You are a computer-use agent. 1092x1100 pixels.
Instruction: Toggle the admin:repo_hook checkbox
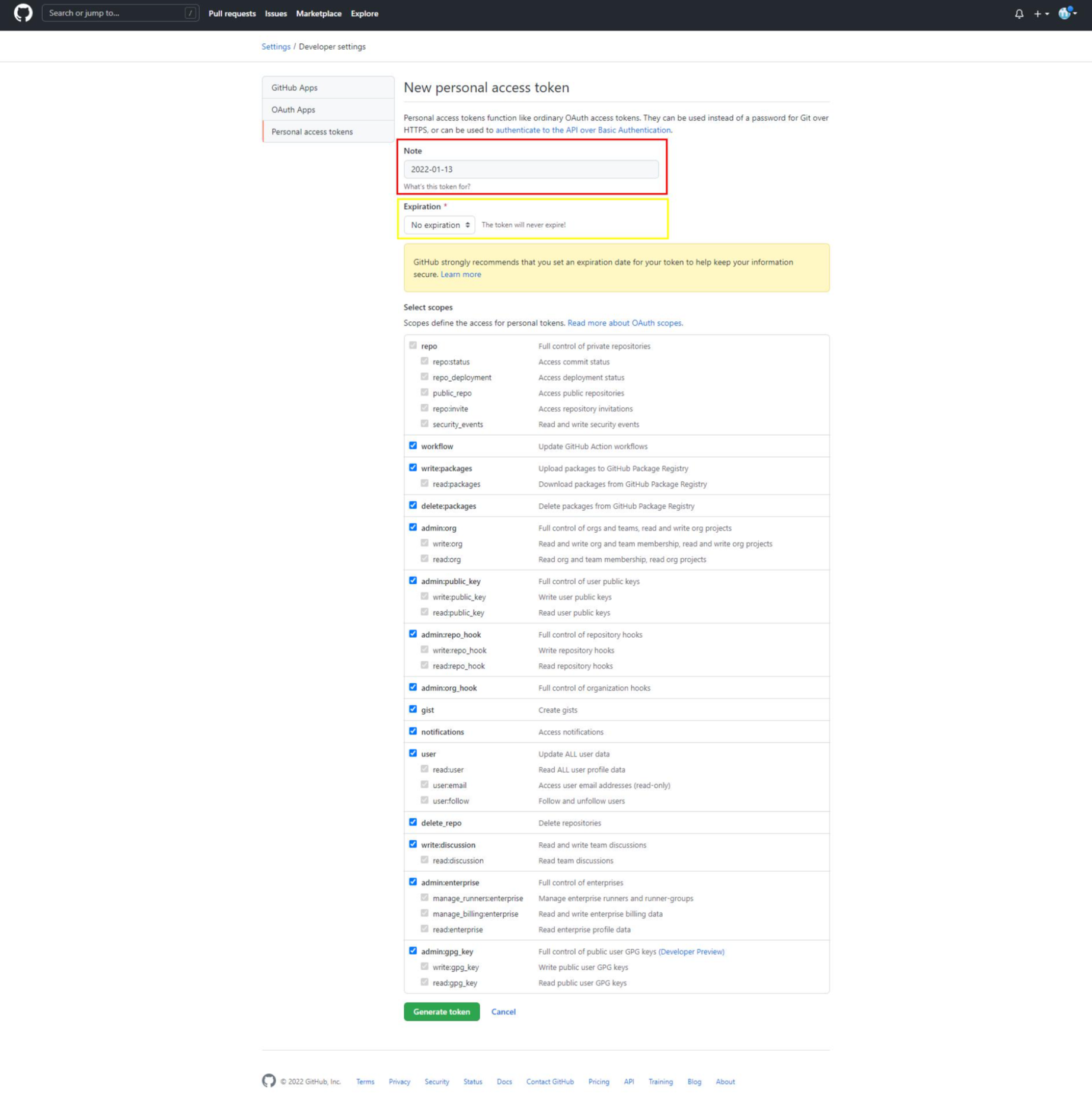tap(413, 634)
